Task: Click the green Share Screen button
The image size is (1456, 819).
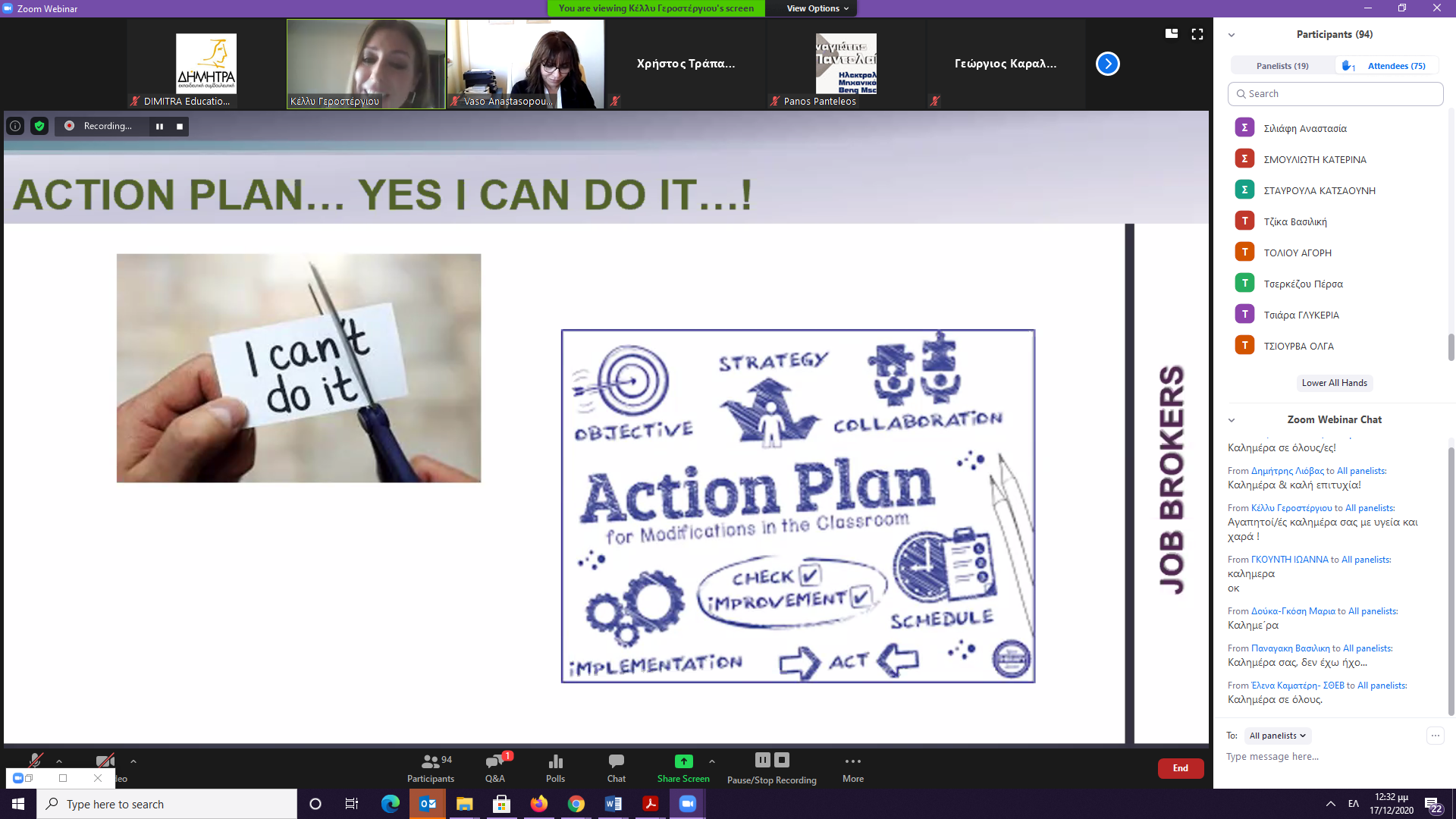Action: pos(683,767)
